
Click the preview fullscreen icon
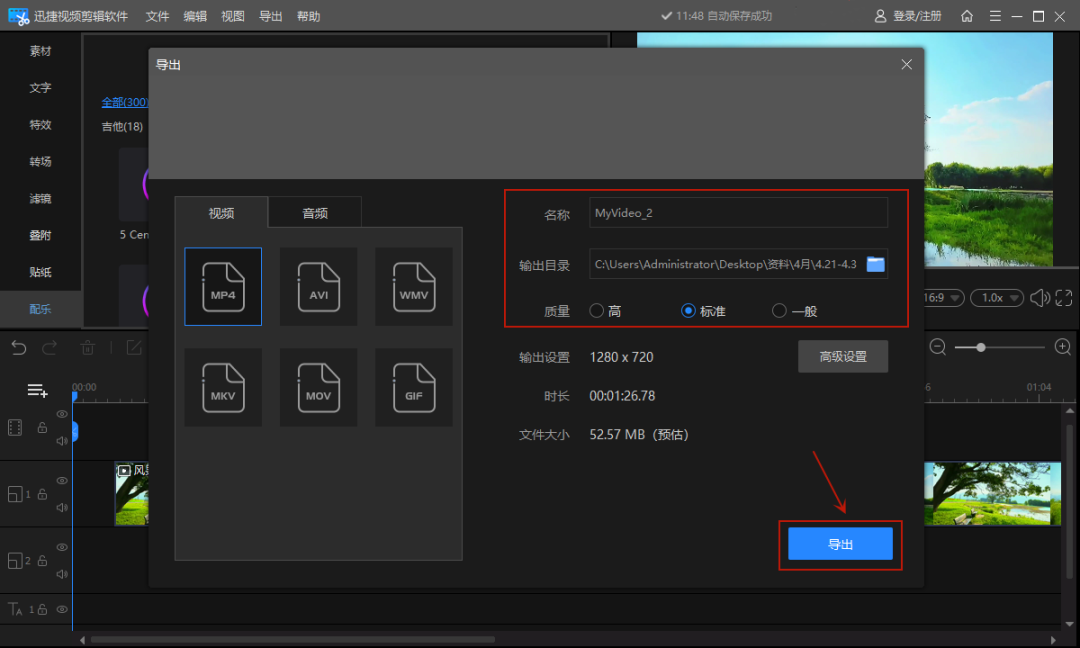point(1063,298)
